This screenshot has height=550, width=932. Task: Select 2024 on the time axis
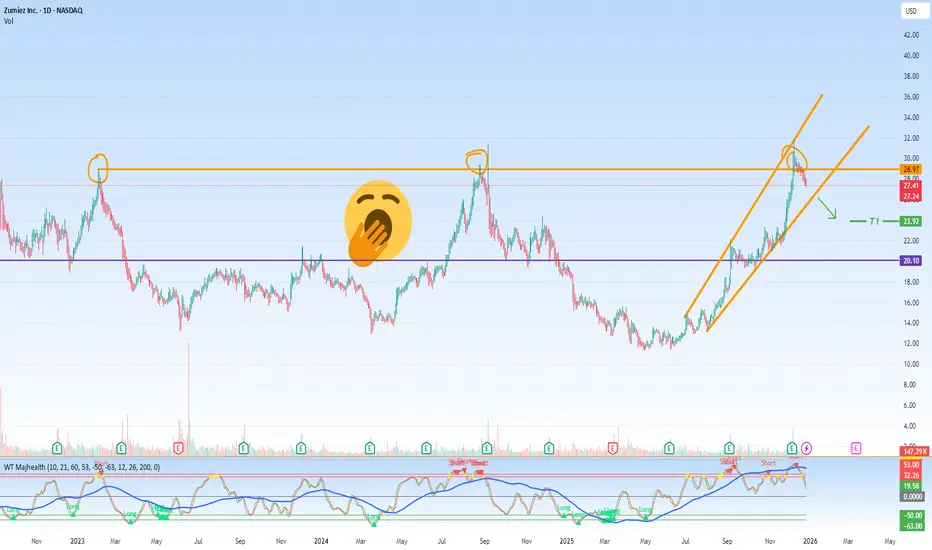321,541
